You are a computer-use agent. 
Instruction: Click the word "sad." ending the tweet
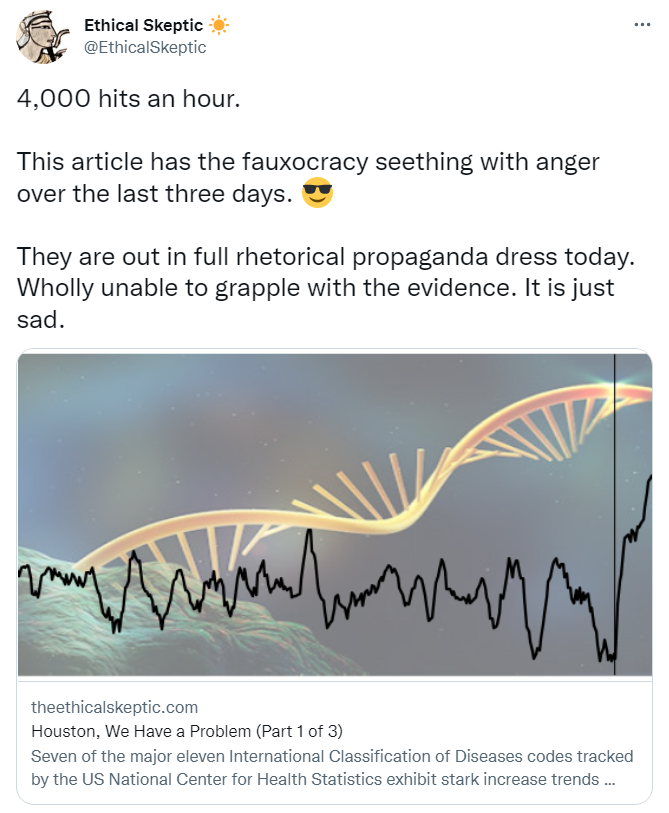[x=41, y=321]
